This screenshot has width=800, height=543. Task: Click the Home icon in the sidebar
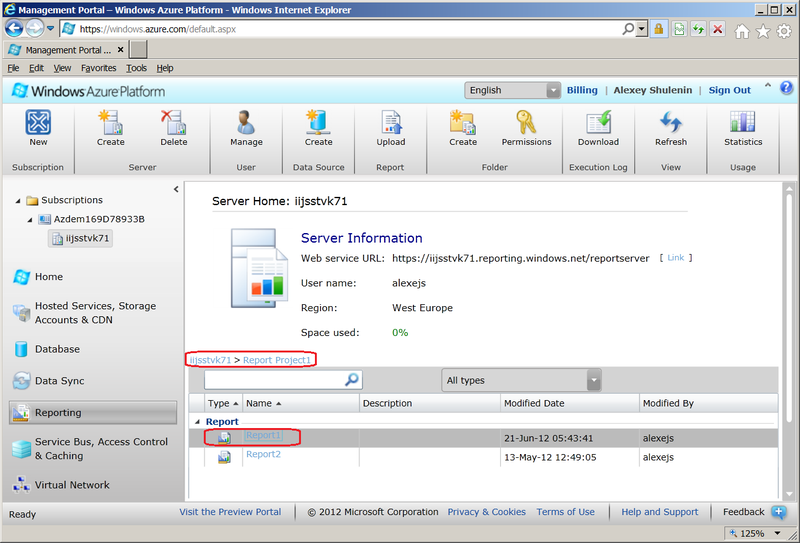point(21,277)
